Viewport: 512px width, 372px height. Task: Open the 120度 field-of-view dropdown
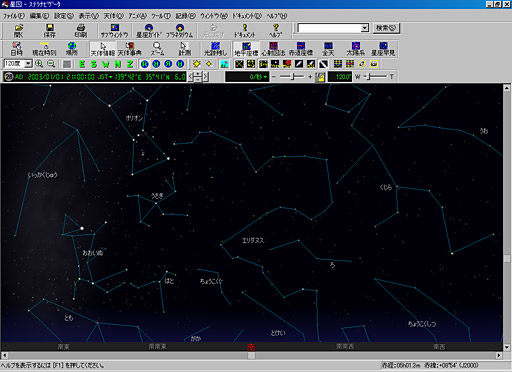pos(28,64)
